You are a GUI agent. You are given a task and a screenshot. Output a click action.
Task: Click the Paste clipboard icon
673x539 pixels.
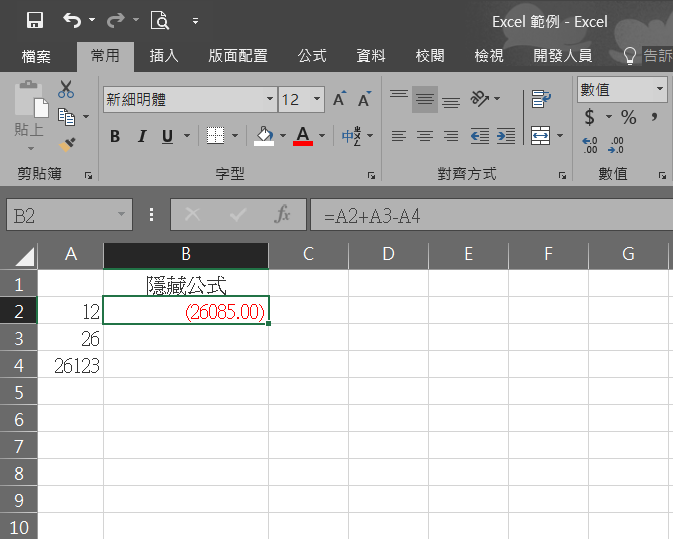click(31, 100)
